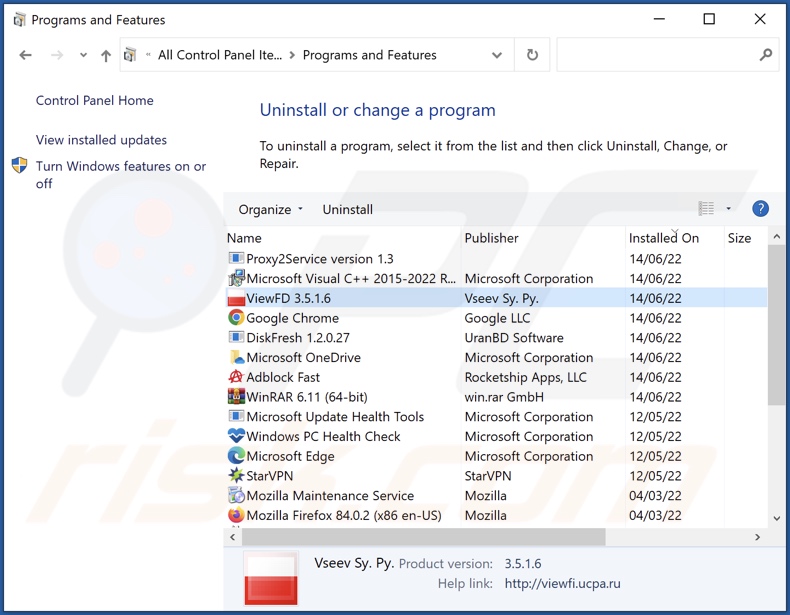Click the Microsoft Update Health Tools icon

coord(236,417)
